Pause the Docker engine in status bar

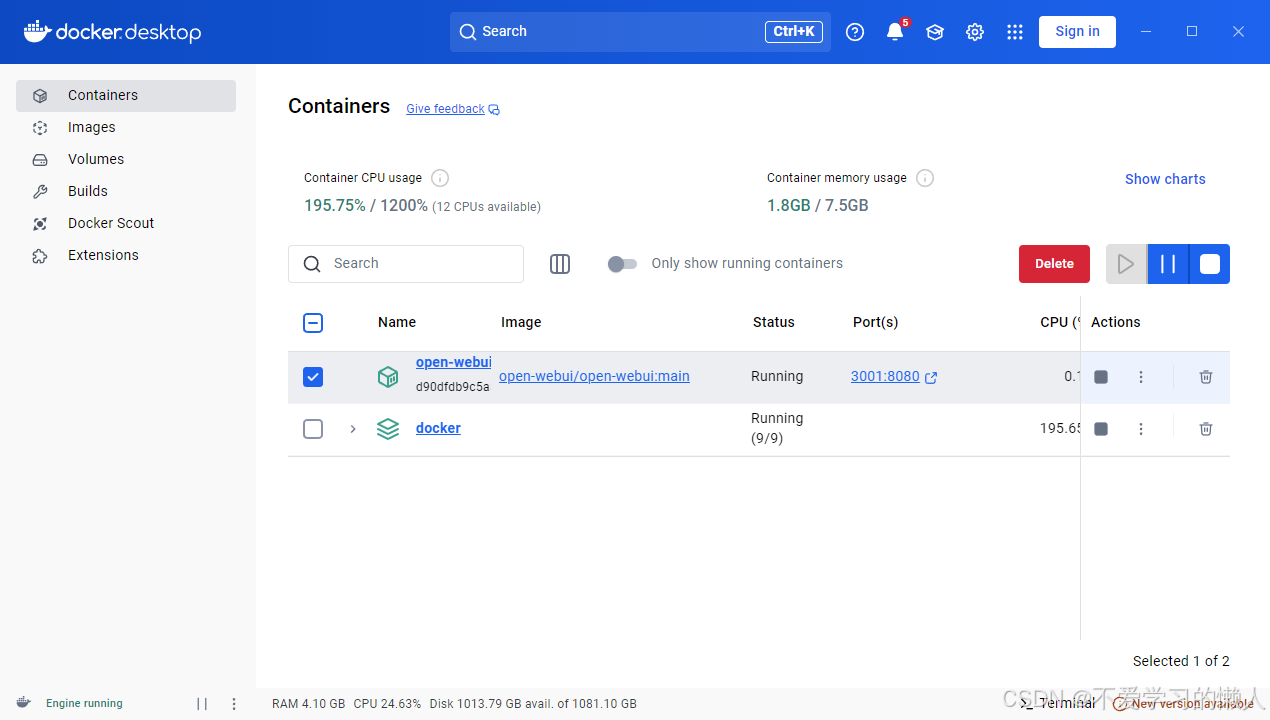202,704
